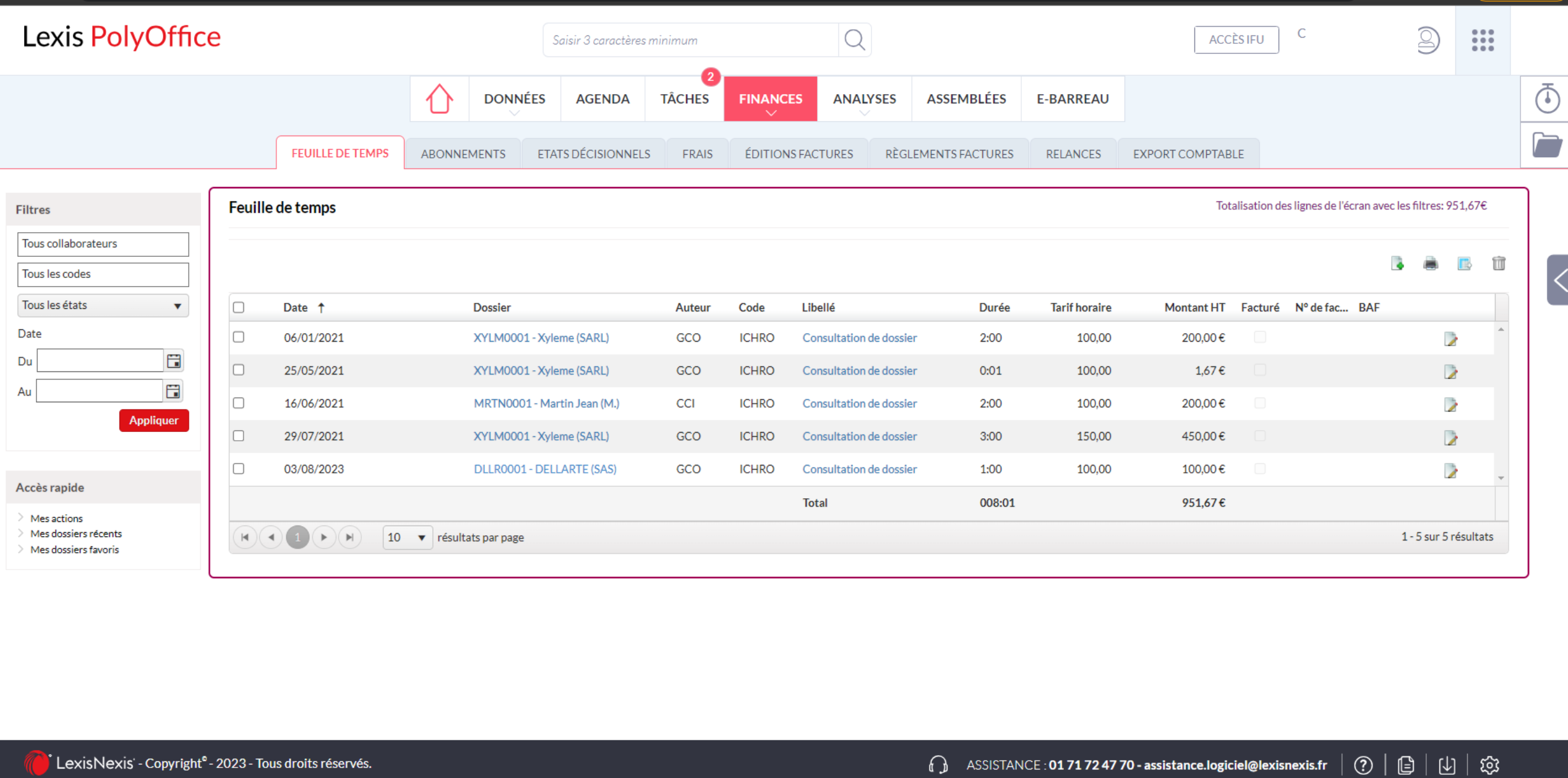Expand the Tous les états dropdown

pos(103,305)
